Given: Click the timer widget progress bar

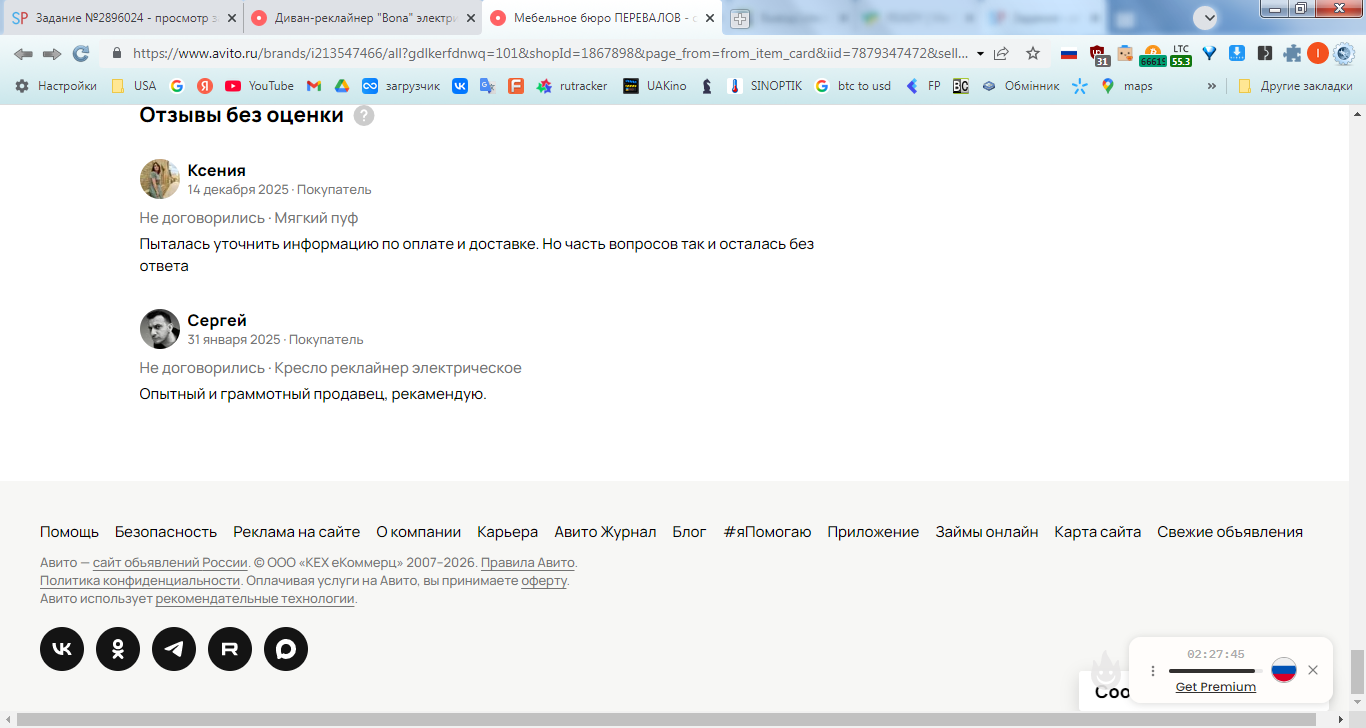Looking at the screenshot, I should click(x=1214, y=671).
